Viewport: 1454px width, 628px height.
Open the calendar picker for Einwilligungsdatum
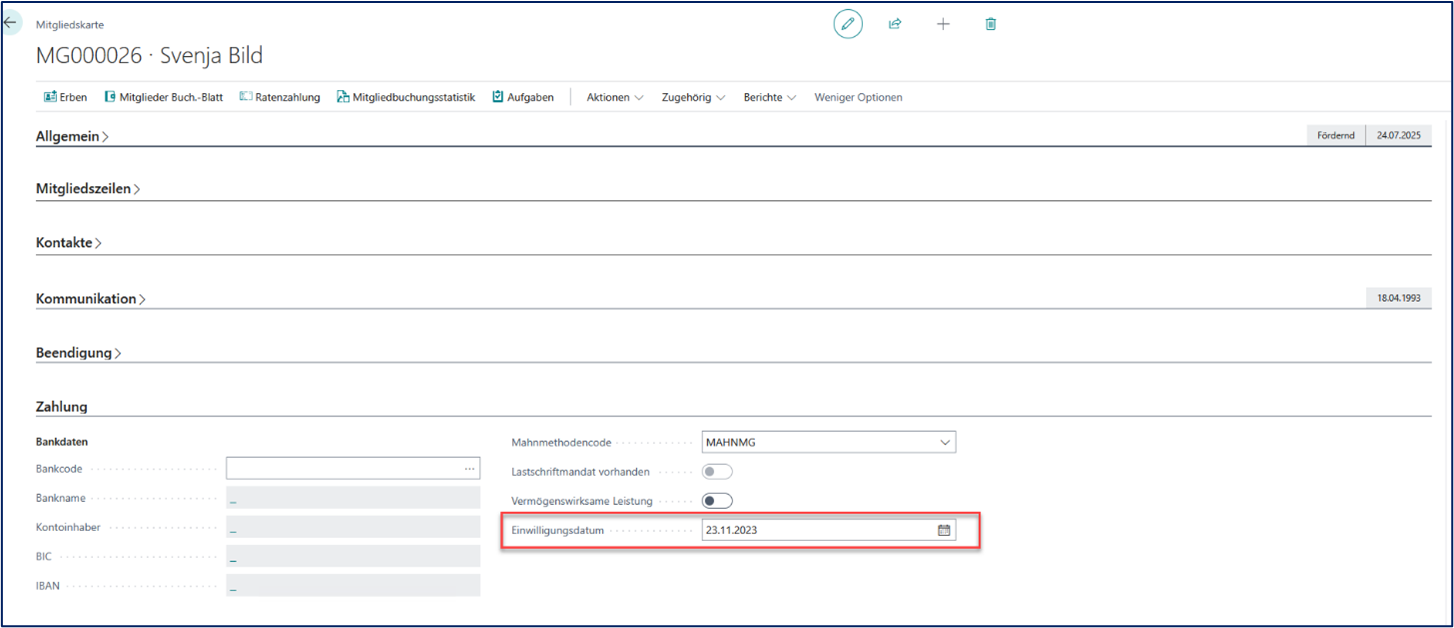tap(943, 530)
